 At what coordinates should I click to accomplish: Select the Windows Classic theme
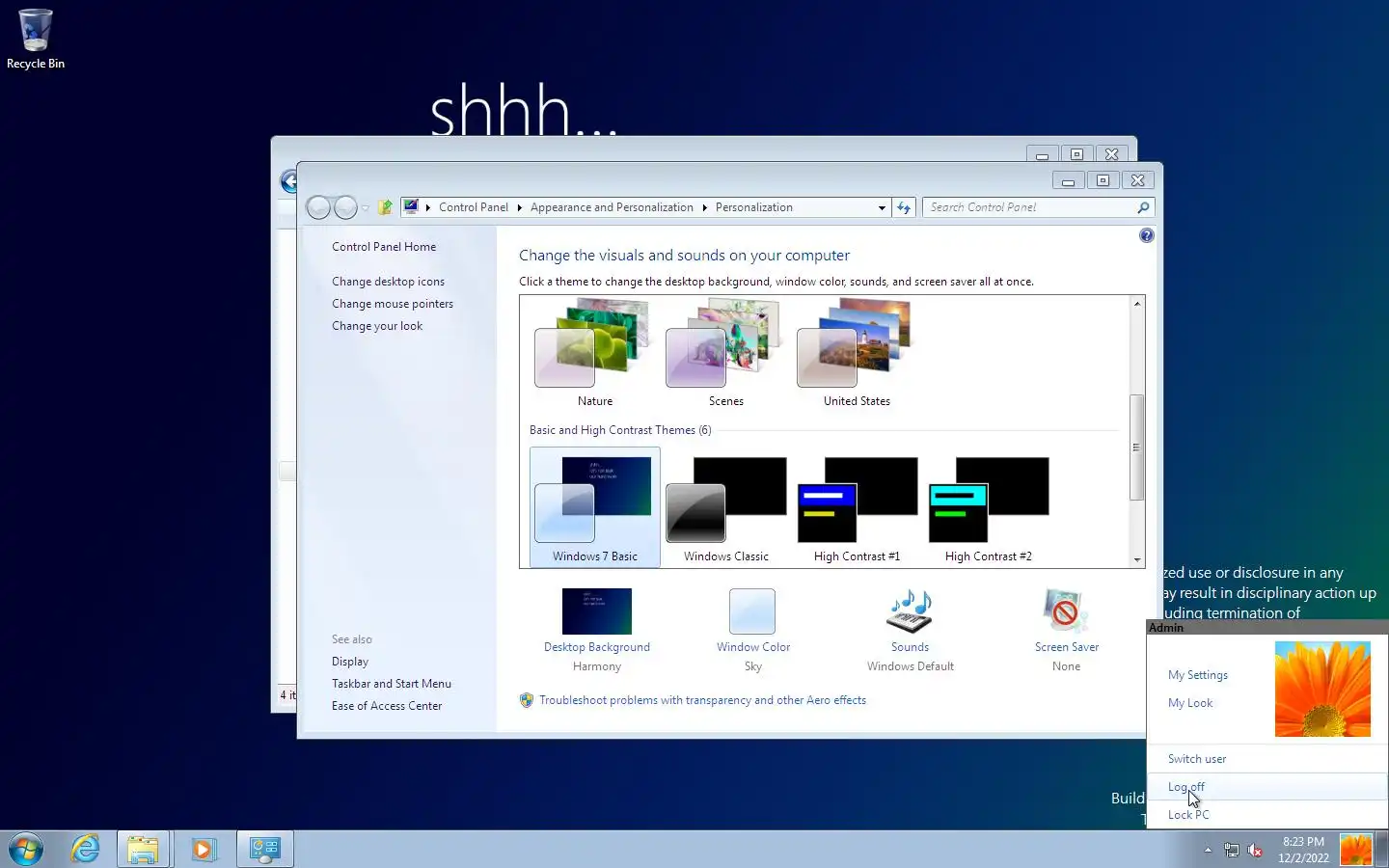coord(725,507)
